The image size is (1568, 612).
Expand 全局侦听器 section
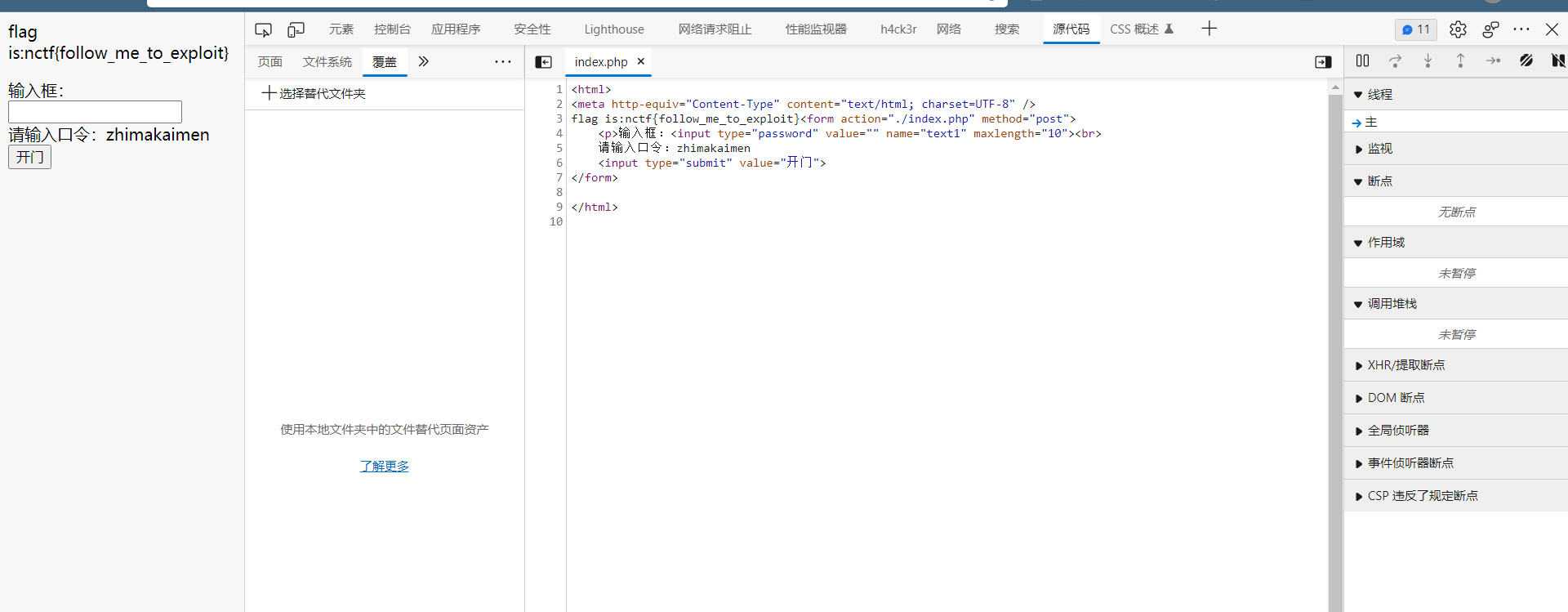[x=1455, y=431]
